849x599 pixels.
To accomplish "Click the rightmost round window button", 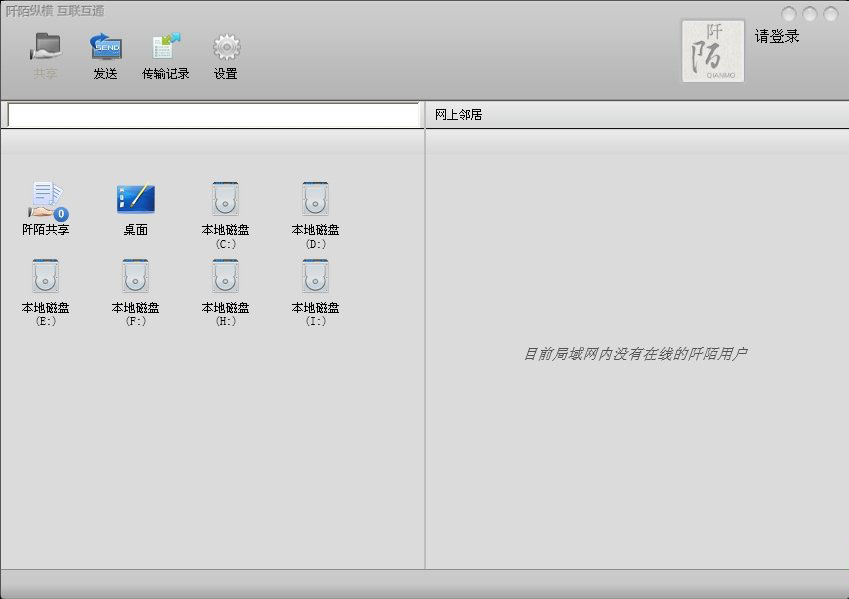I will (831, 14).
